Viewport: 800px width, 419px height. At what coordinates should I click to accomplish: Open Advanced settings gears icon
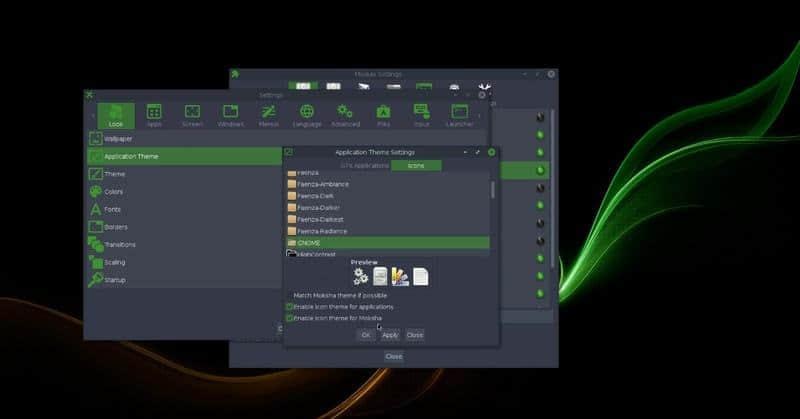coord(345,114)
